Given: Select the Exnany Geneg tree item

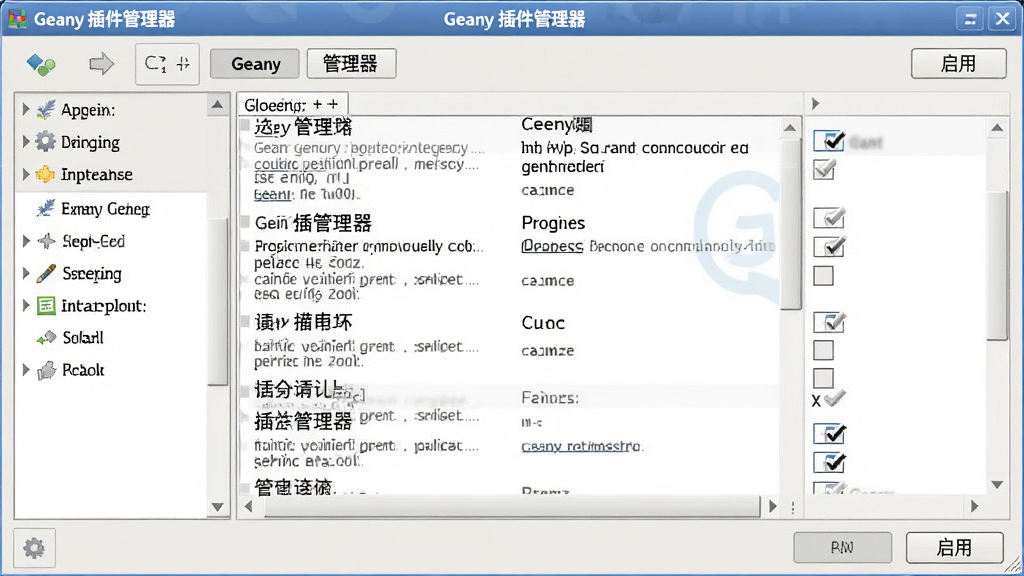Looking at the screenshot, I should (x=111, y=208).
